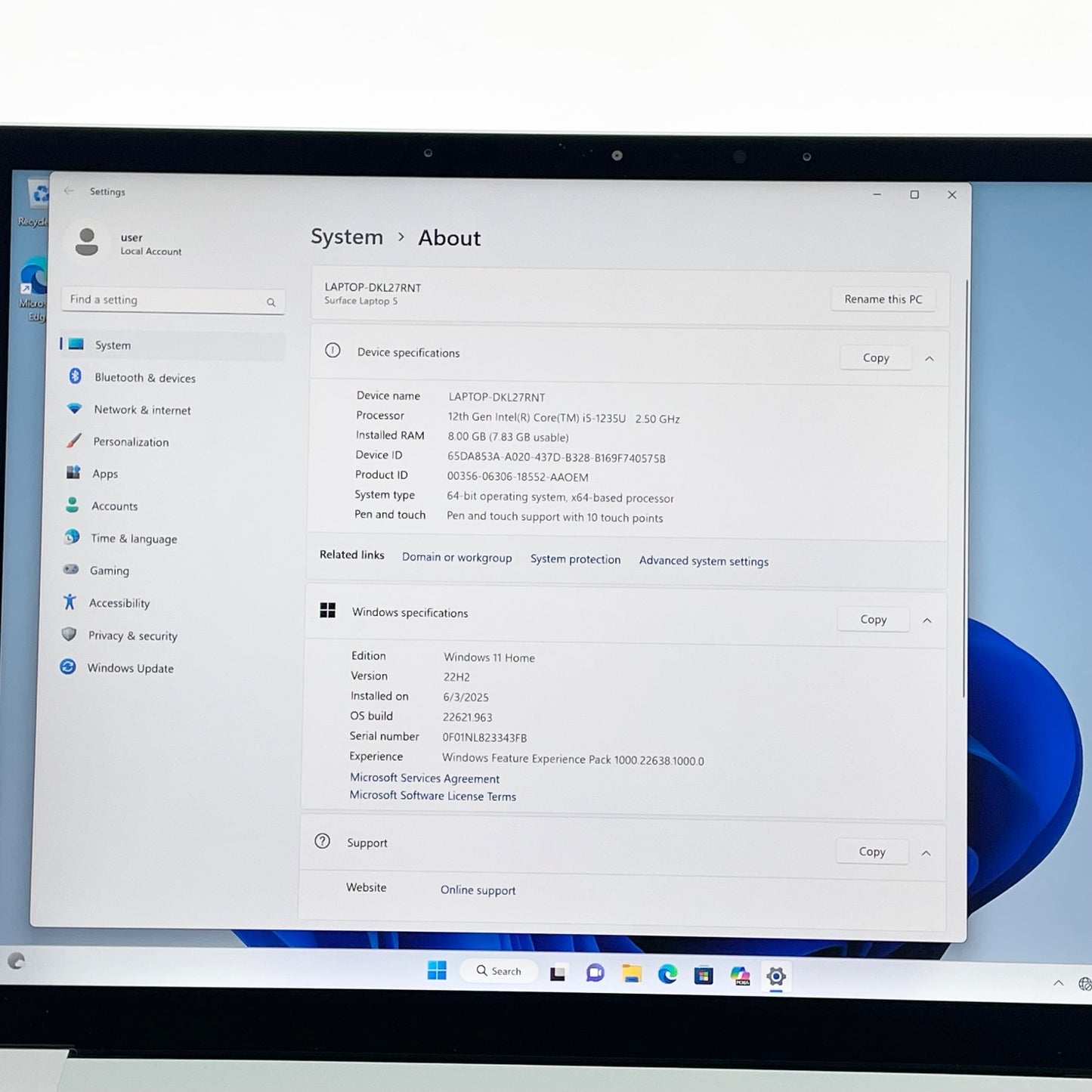The height and width of the screenshot is (1092, 1092).
Task: Open Microsoft Software License Terms link
Action: pyautogui.click(x=432, y=797)
